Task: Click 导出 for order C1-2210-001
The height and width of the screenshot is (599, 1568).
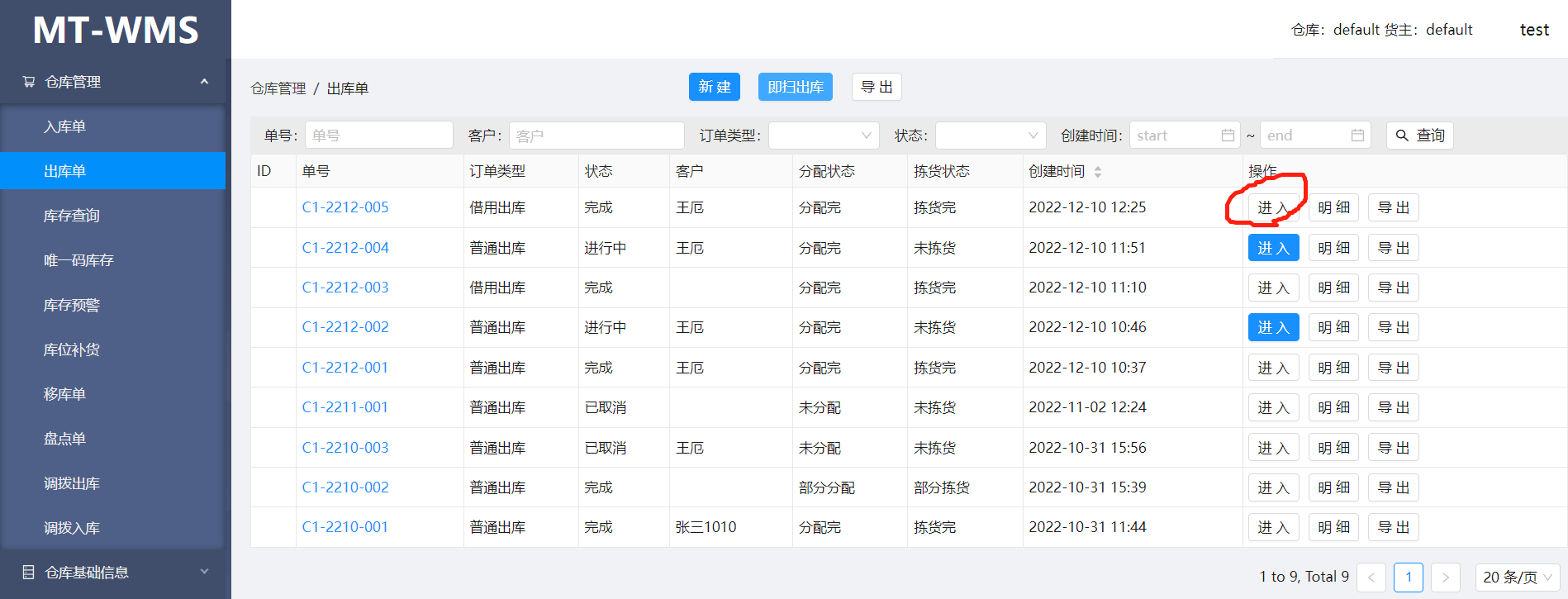Action: click(x=1394, y=527)
